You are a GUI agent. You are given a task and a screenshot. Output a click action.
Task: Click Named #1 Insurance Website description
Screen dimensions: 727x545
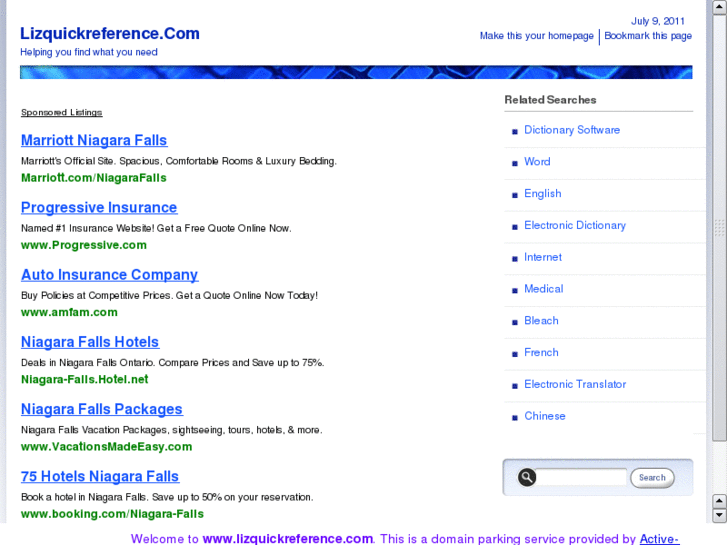[156, 228]
